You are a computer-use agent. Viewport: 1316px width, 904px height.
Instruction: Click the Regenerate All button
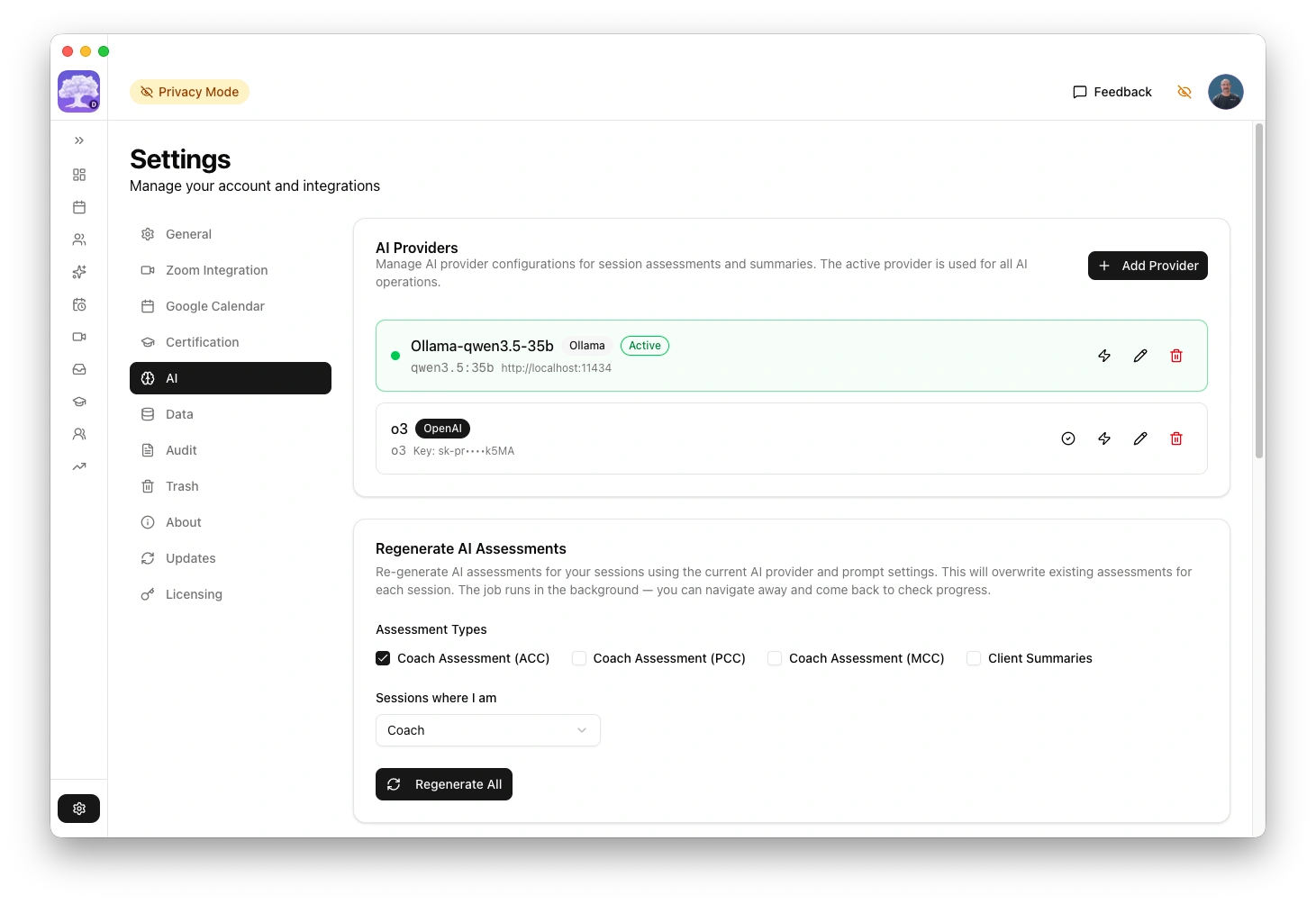[444, 783]
